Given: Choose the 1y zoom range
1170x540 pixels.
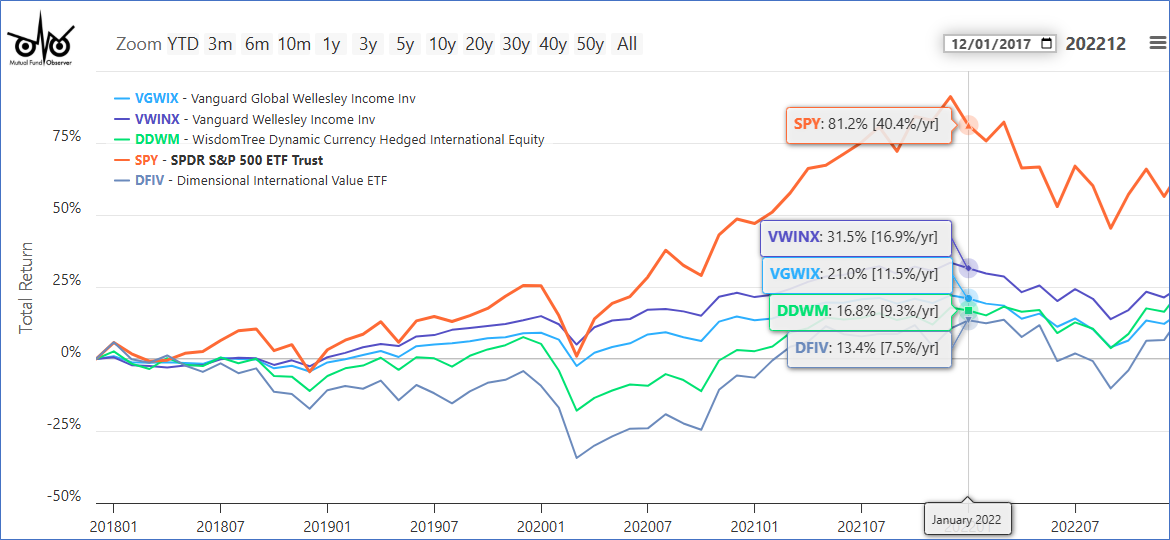Looking at the screenshot, I should click(331, 44).
